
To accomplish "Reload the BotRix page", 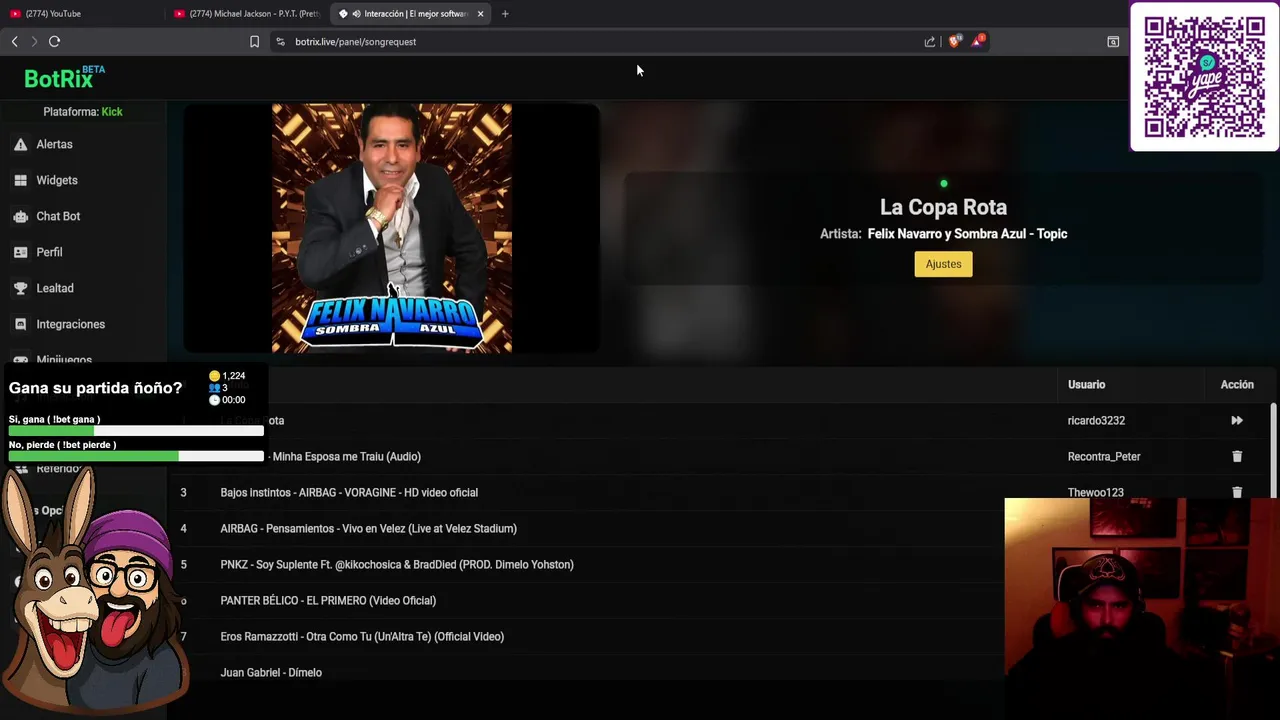I will (x=54, y=41).
